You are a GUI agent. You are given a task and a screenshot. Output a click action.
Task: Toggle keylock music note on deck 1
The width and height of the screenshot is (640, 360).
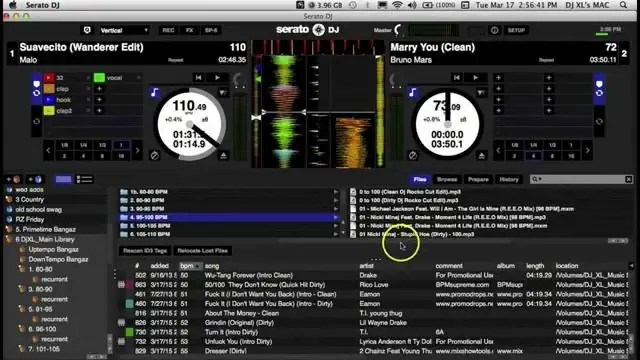coord(154,93)
